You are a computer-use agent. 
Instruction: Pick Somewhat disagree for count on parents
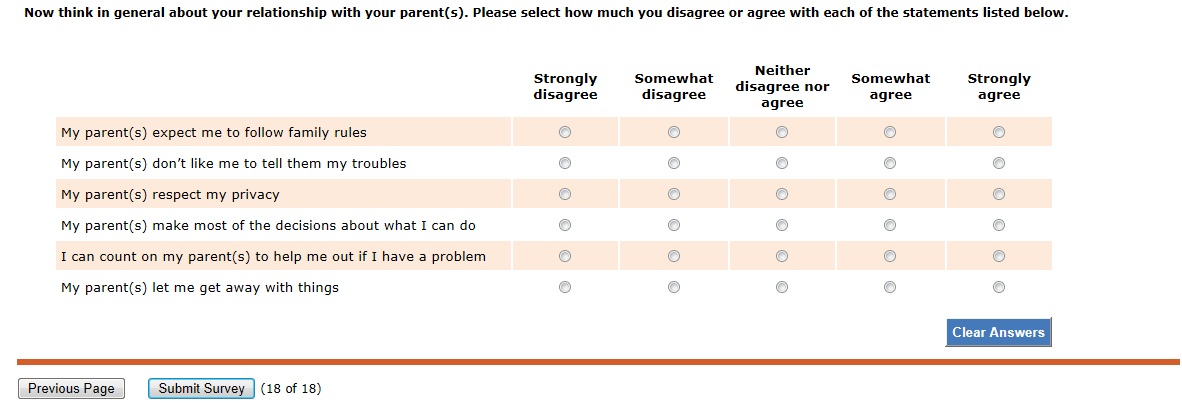click(x=674, y=256)
